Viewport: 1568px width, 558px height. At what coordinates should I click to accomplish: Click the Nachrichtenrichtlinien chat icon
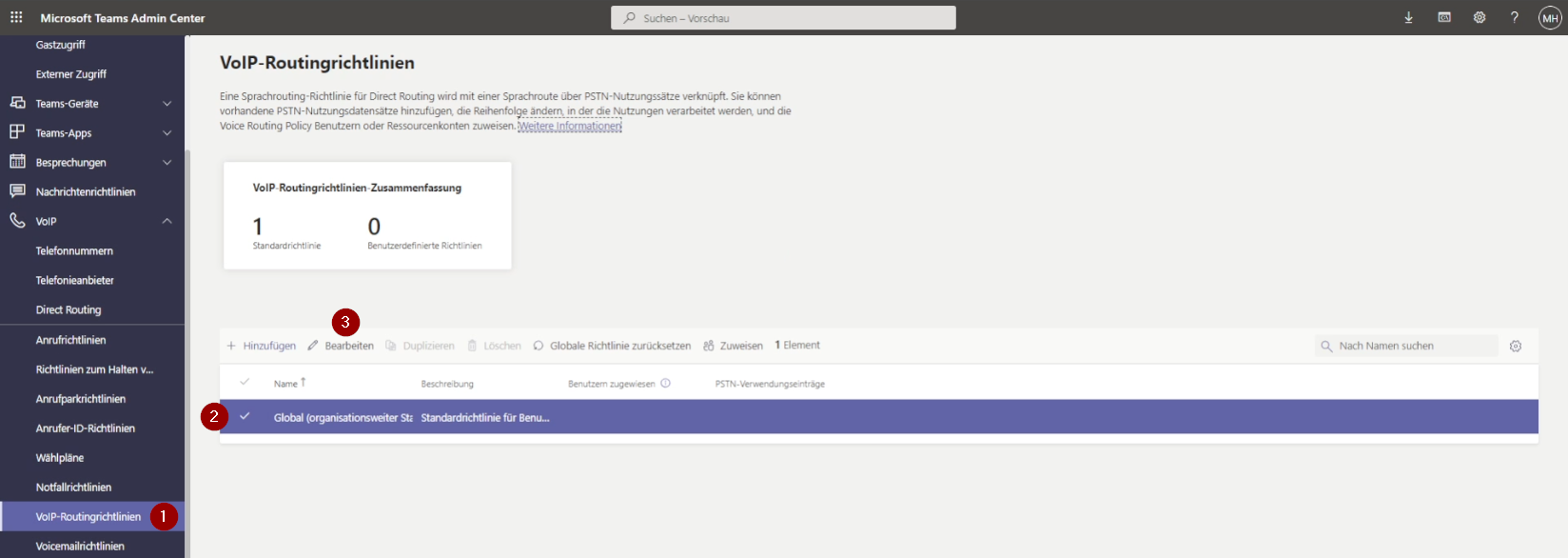pos(17,191)
